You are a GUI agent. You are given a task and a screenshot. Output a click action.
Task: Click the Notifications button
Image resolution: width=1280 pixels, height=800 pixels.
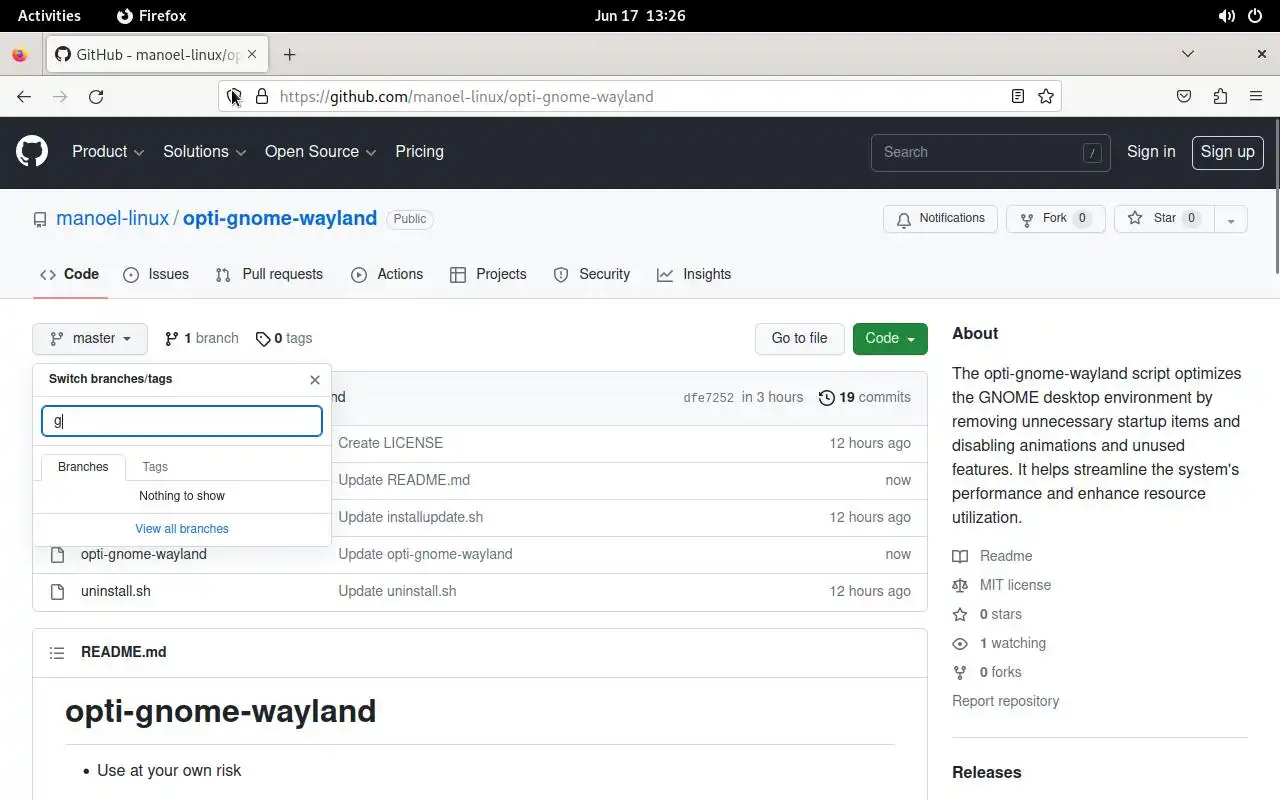coord(940,219)
